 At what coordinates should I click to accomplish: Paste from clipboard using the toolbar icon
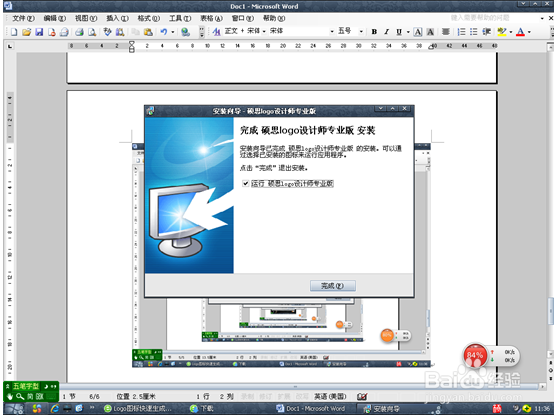(148, 32)
